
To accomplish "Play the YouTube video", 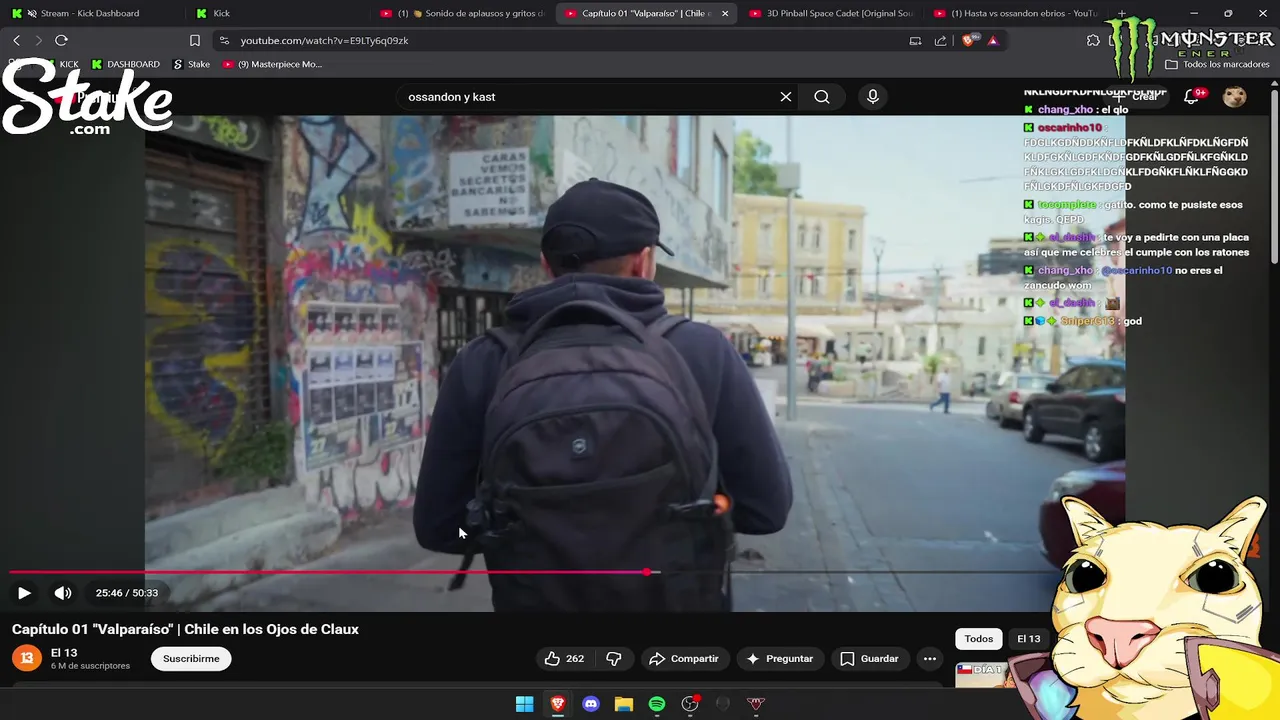I will click(x=24, y=593).
